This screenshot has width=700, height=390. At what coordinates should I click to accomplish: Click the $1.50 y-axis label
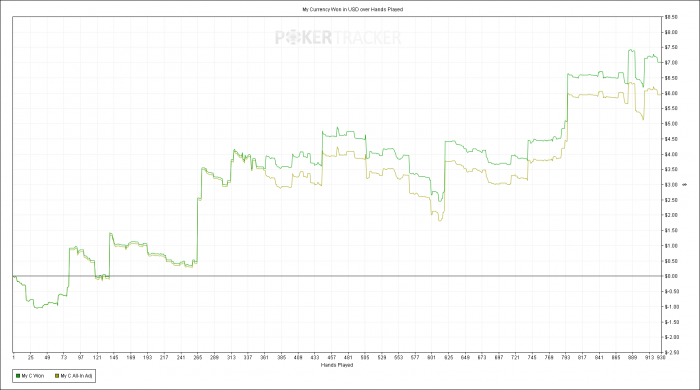[671, 231]
